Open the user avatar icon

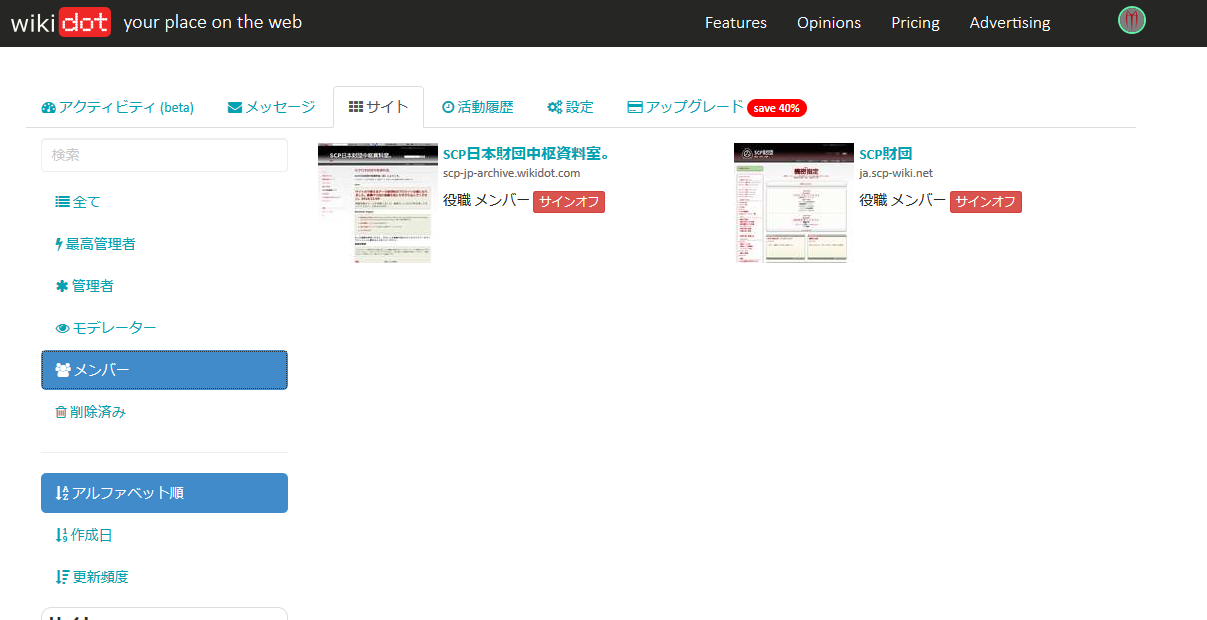1131,20
